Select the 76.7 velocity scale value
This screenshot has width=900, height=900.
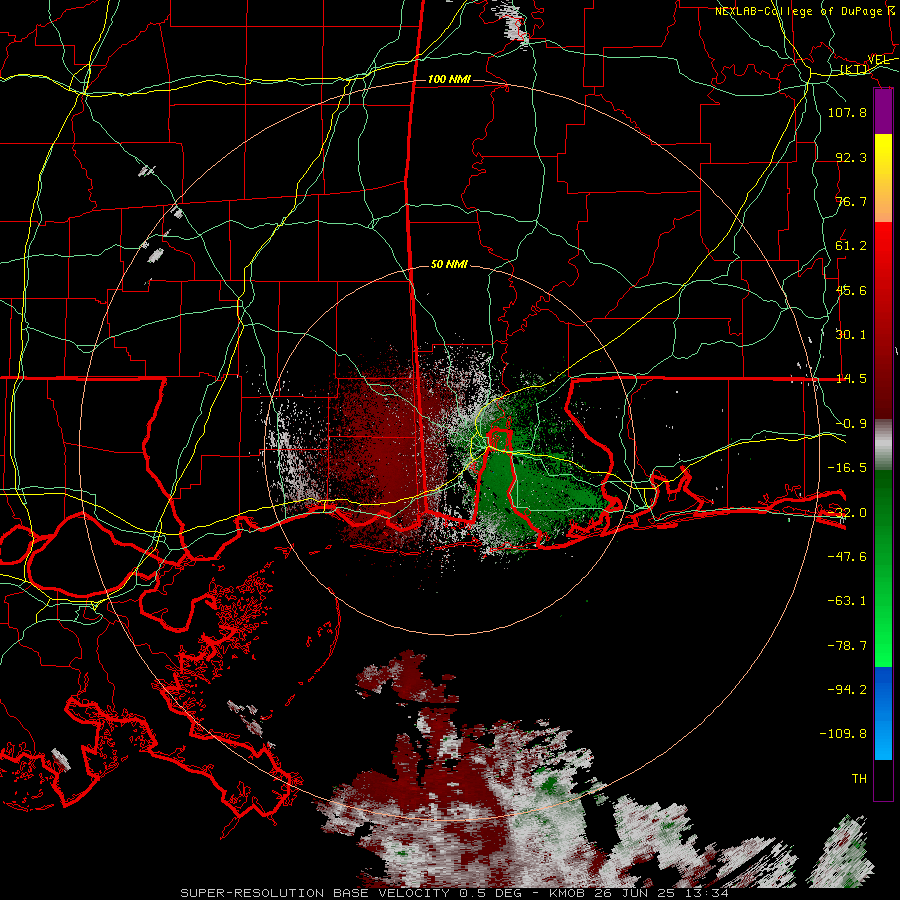pos(851,201)
